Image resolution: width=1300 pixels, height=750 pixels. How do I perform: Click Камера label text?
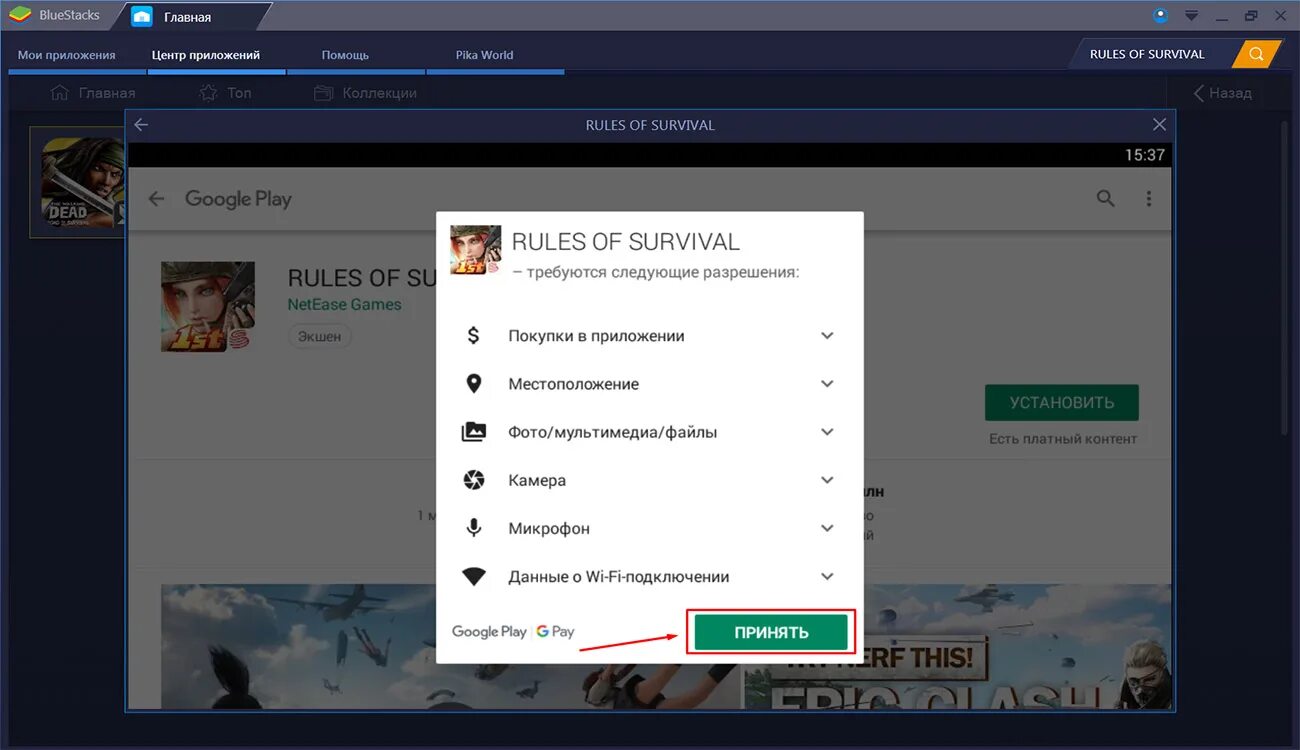(x=537, y=480)
